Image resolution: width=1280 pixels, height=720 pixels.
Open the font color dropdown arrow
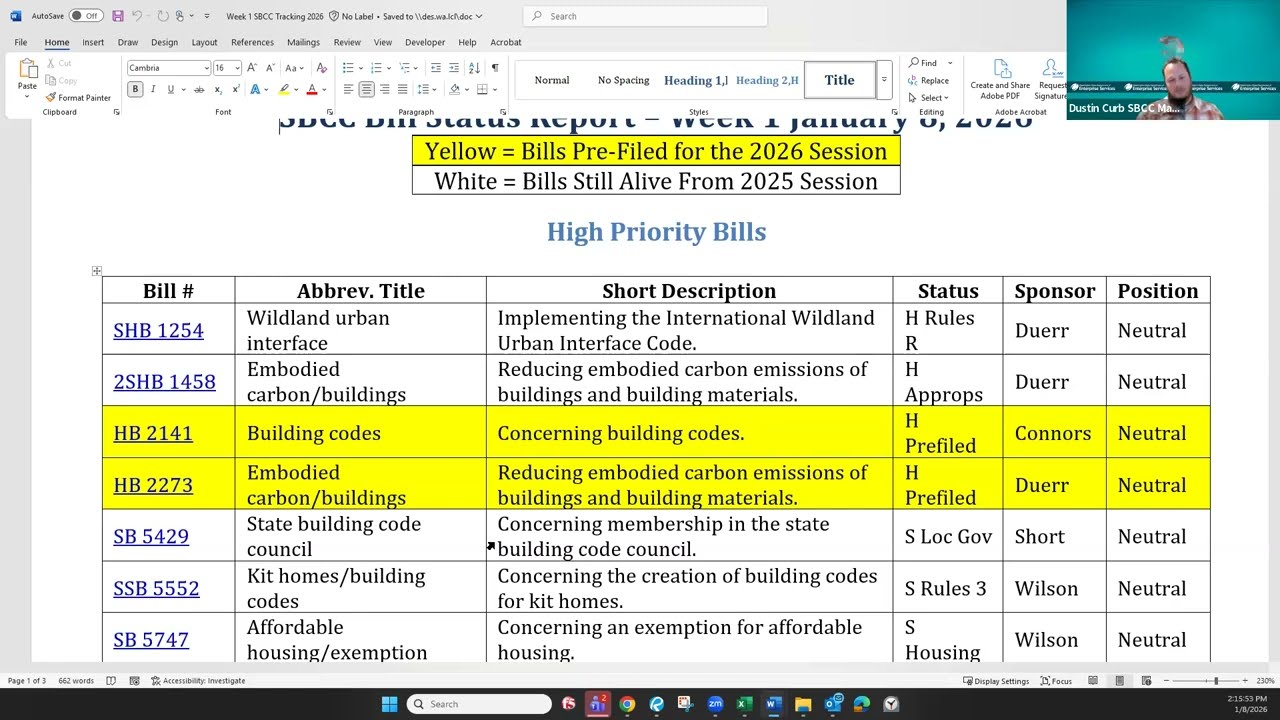click(323, 89)
